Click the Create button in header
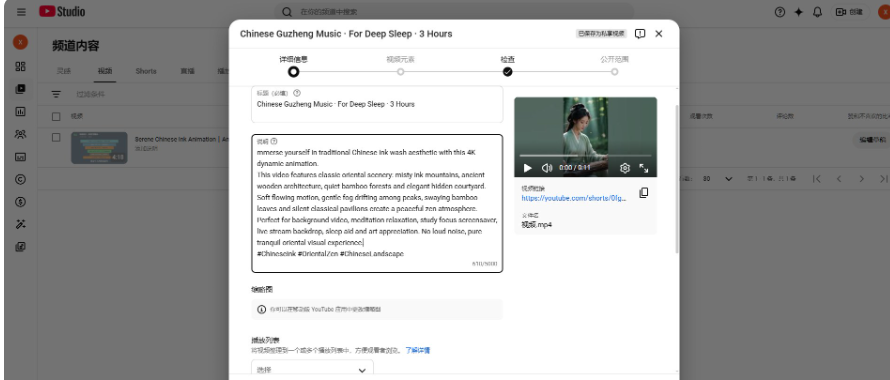This screenshot has height=380, width=890. (850, 11)
